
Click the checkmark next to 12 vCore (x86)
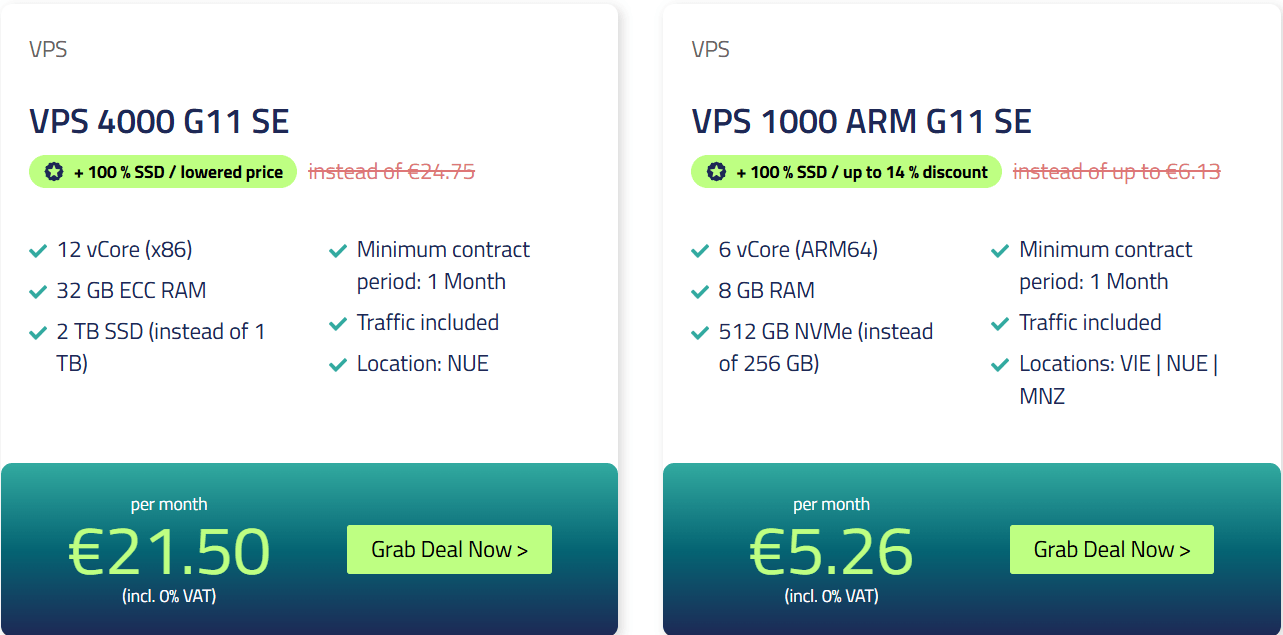[38, 251]
